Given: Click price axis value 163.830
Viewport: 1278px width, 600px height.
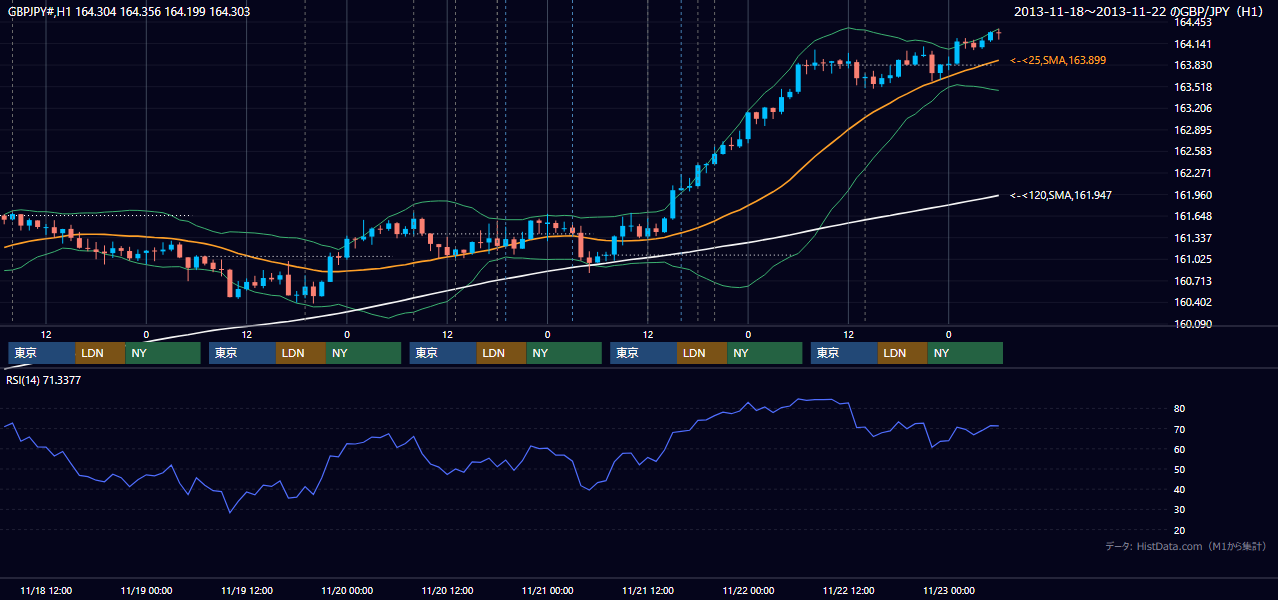Looking at the screenshot, I should (x=1193, y=66).
